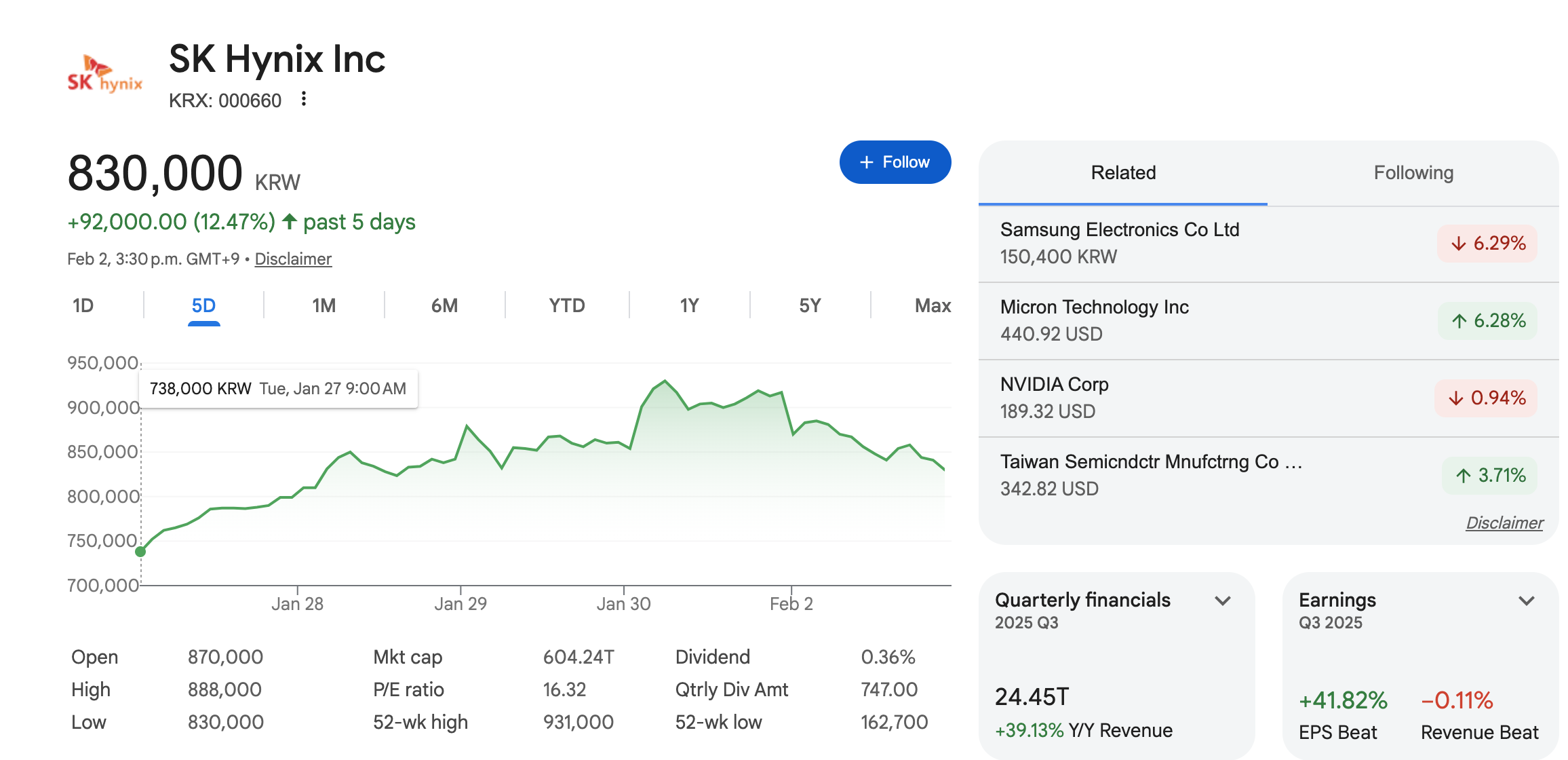Click NVIDIA Corp 0.94% down badge
This screenshot has width=1568, height=760.
coord(1485,398)
